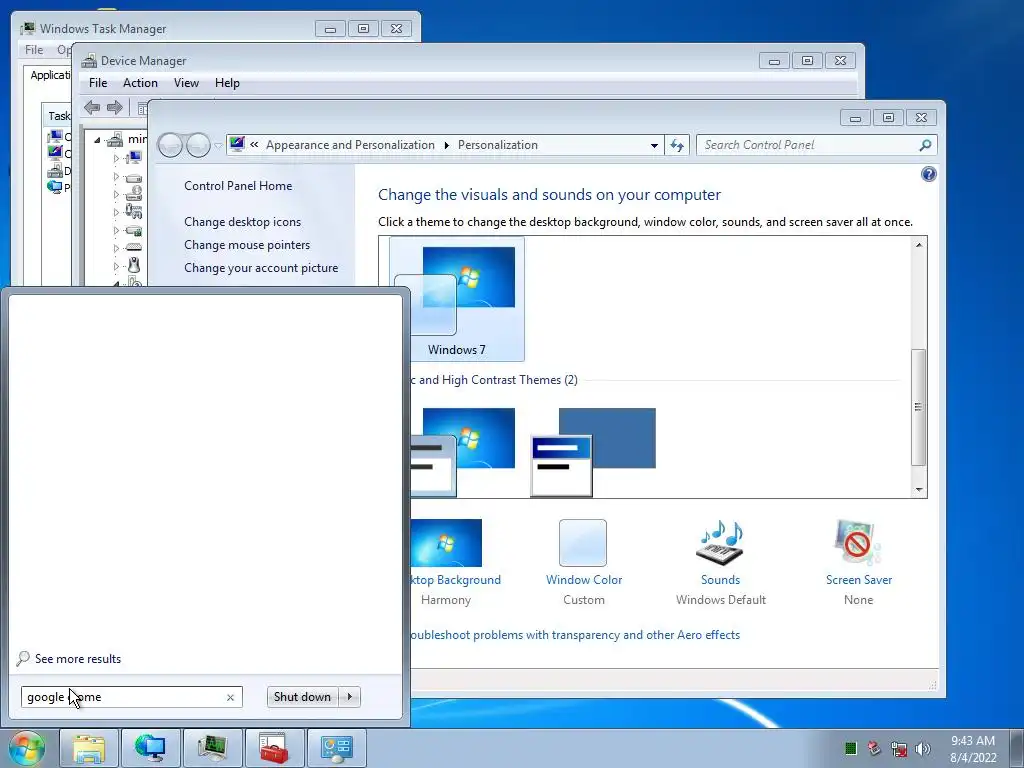This screenshot has width=1024, height=768.
Task: Click the Help question mark icon
Action: [x=928, y=174]
